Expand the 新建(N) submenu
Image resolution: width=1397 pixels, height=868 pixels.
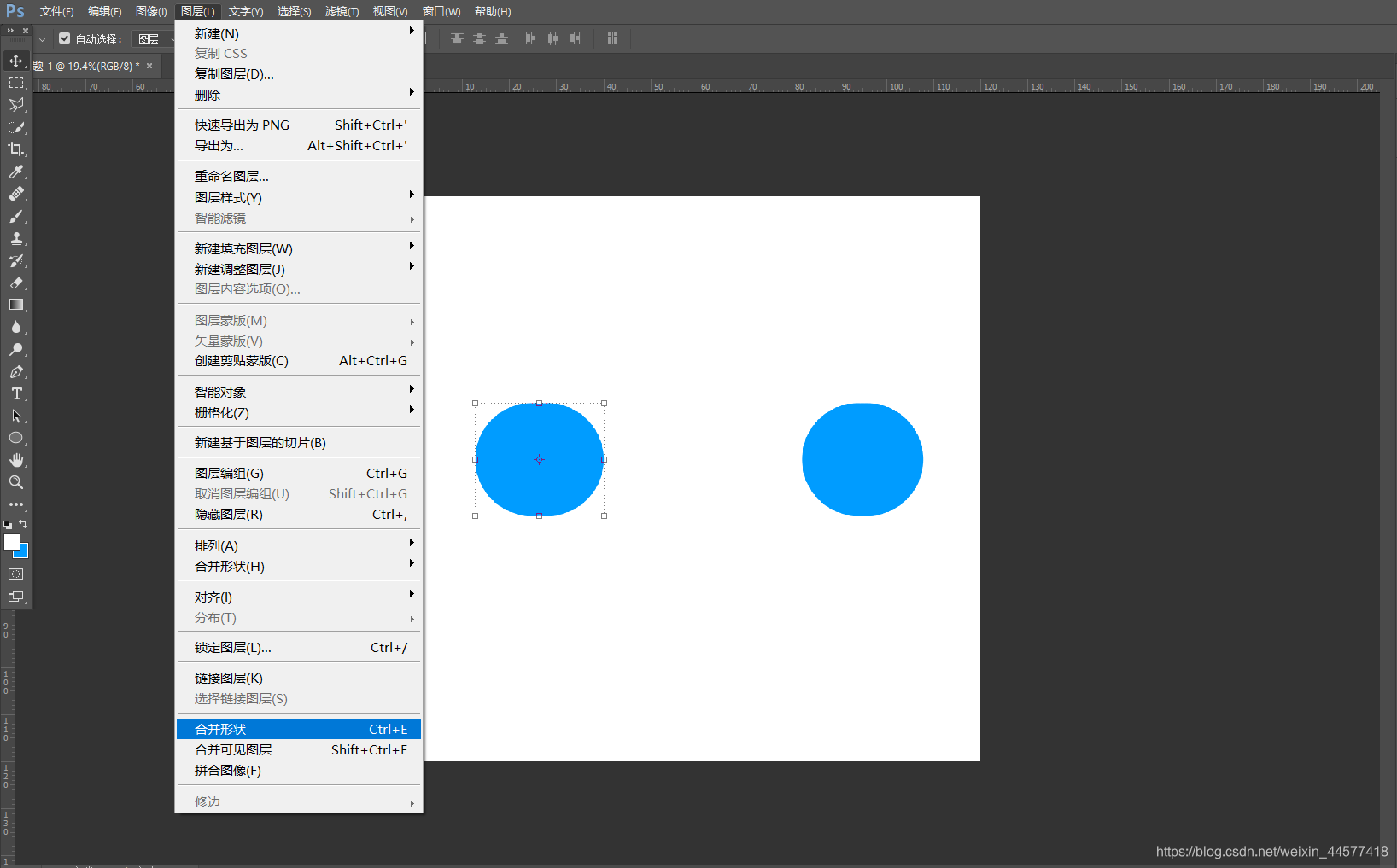(299, 33)
